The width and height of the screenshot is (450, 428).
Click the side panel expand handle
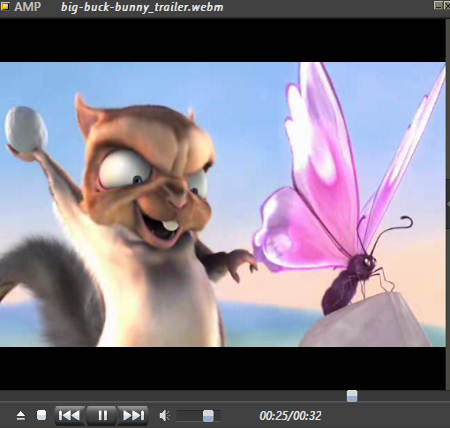coord(448,204)
